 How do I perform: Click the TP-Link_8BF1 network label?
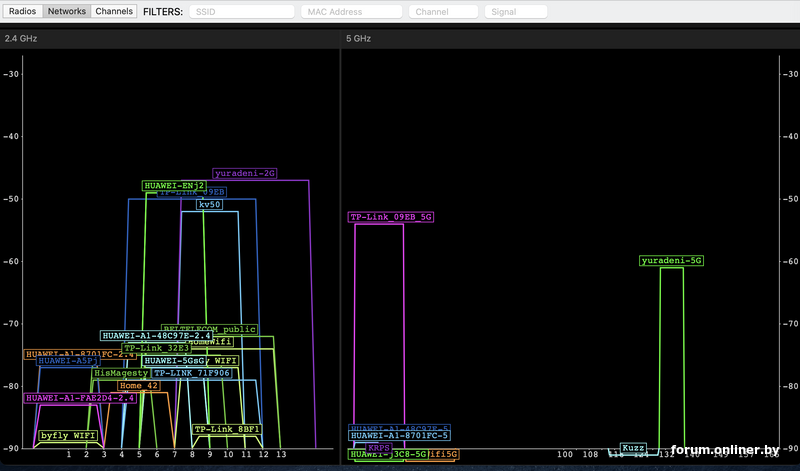click(x=227, y=429)
